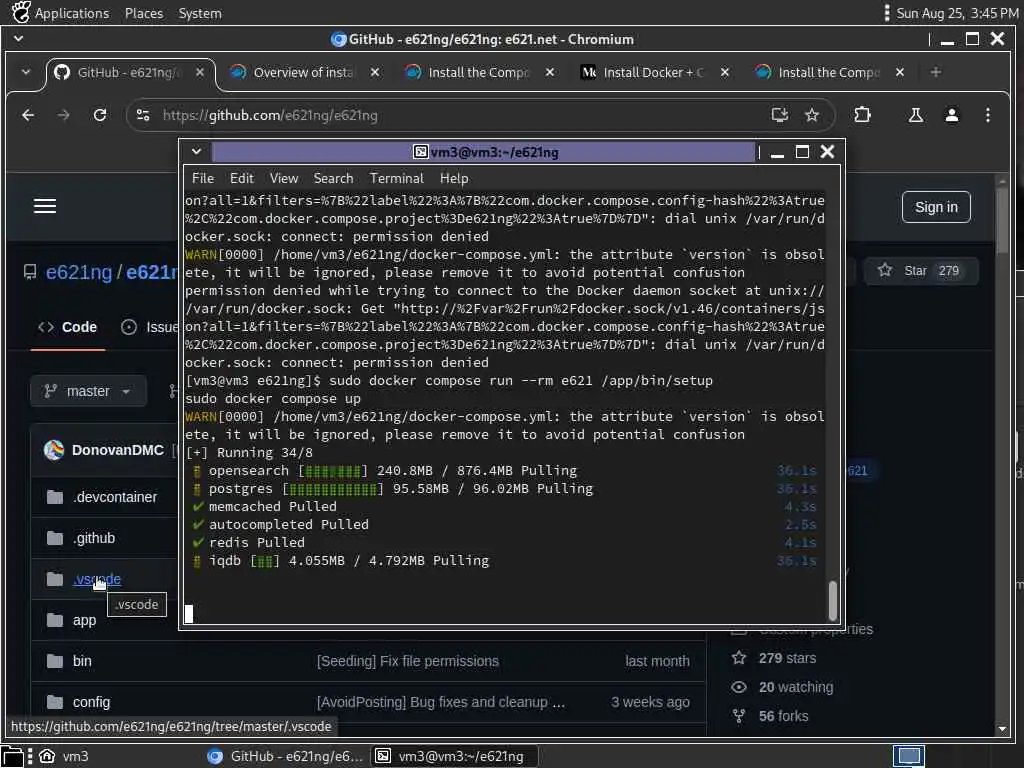Close the Install Docker tab
This screenshot has width=1024, height=768.
point(724,72)
